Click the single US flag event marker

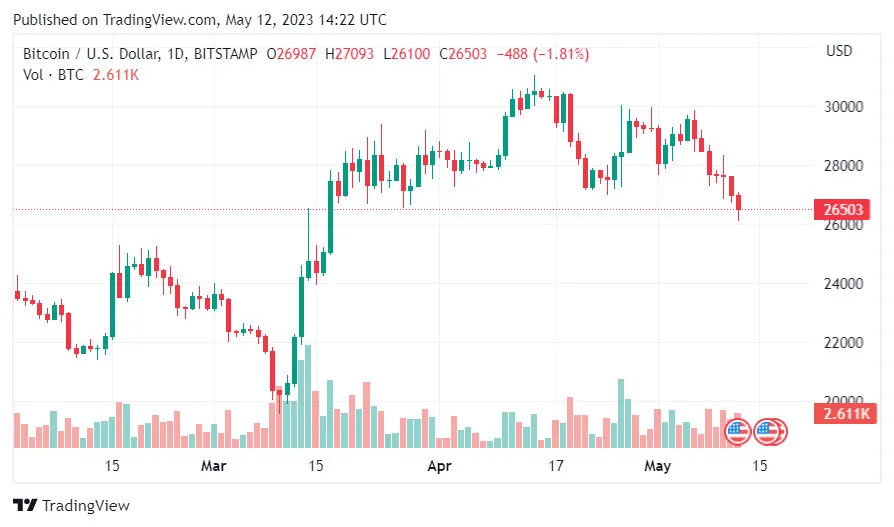736,432
